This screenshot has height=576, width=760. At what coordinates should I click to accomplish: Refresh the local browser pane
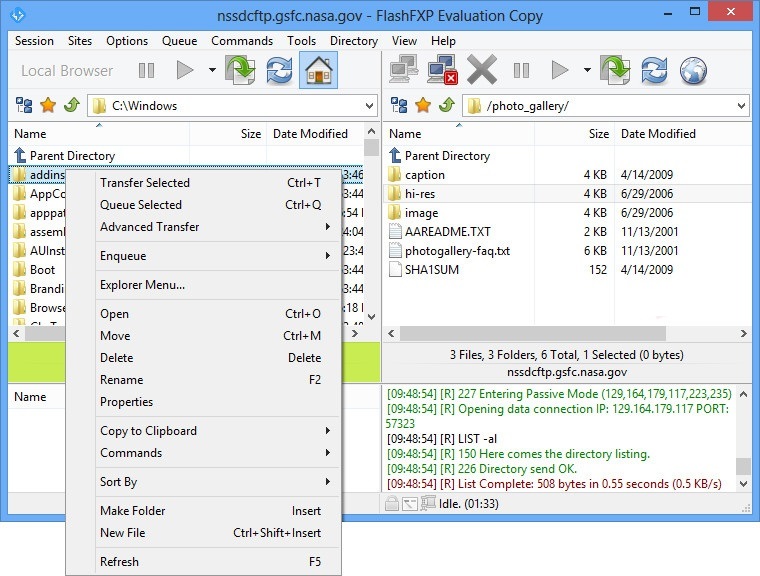tap(280, 71)
